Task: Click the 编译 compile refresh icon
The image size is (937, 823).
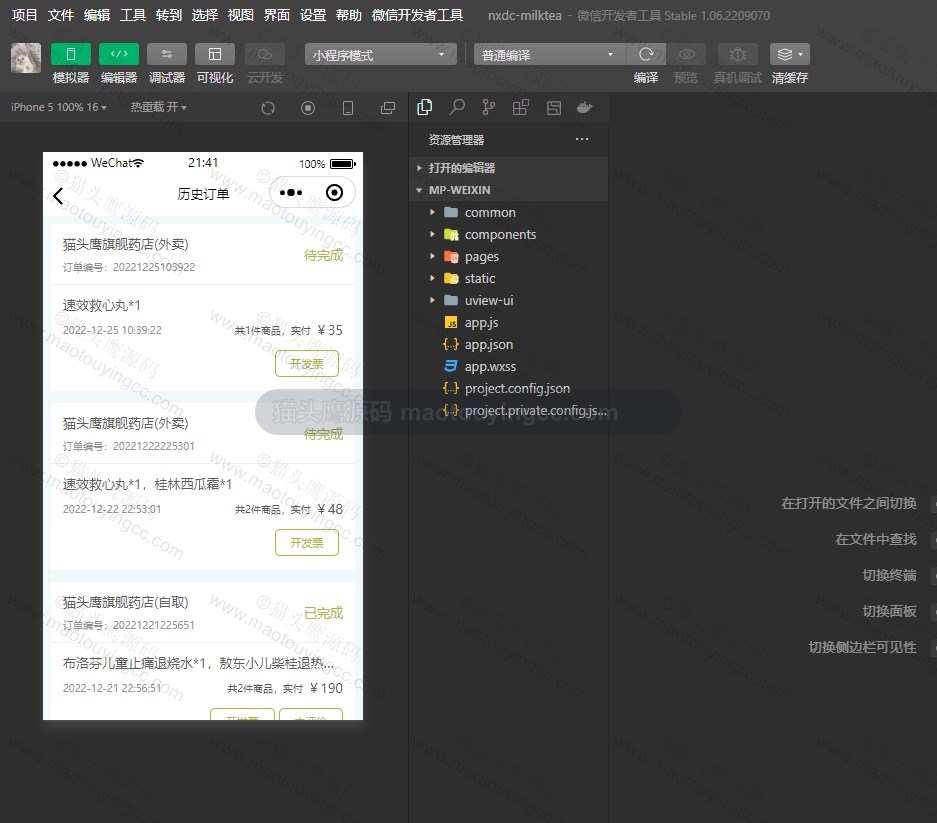Action: (646, 54)
